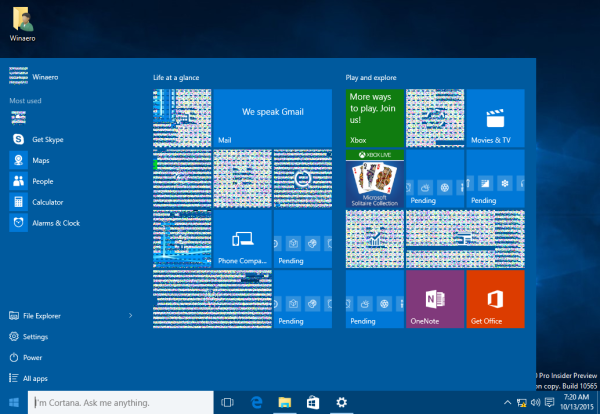Open the OneNote tile
This screenshot has width=600, height=414.
tap(435, 298)
